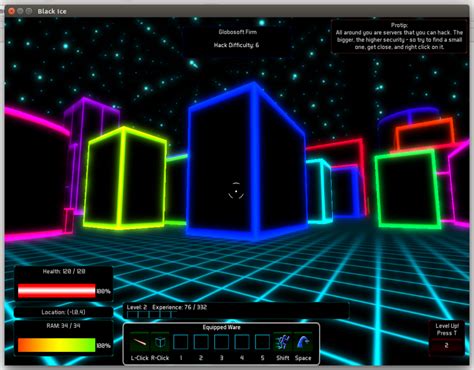Click the Shift sprint ability icon
This screenshot has width=474, height=370.
pos(282,342)
